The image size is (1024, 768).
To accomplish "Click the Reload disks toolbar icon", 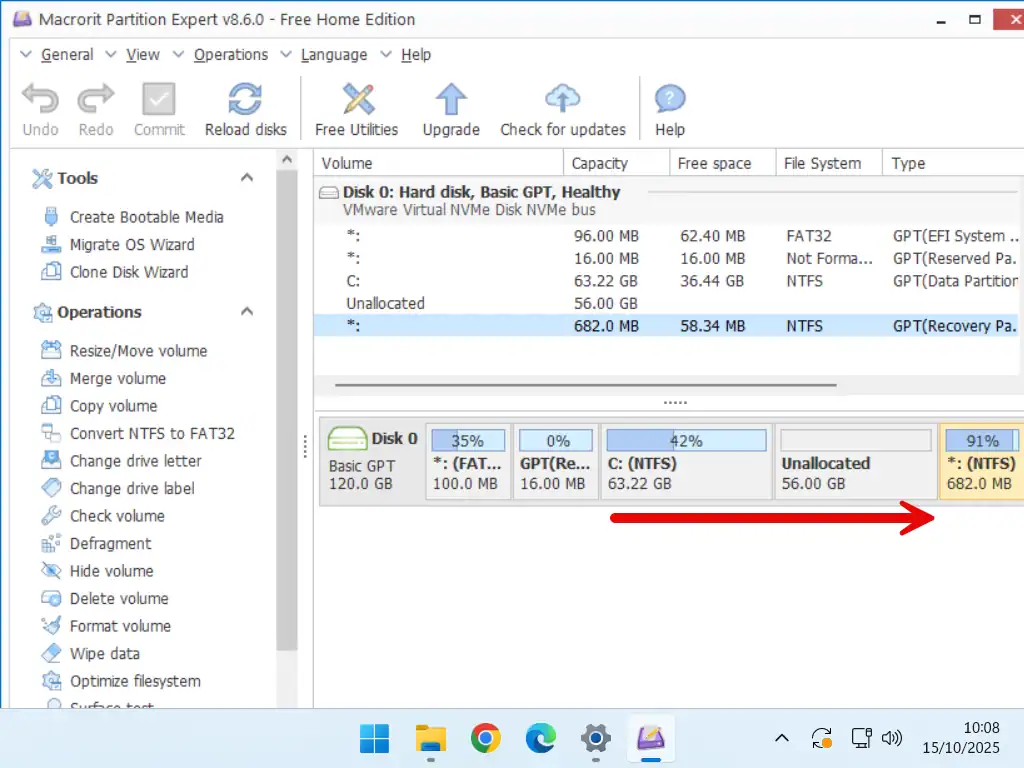I will 245,100.
